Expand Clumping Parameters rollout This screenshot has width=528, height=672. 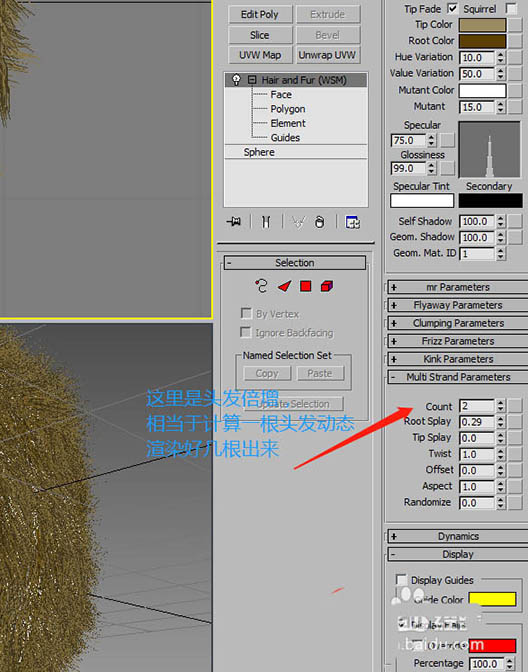(458, 323)
